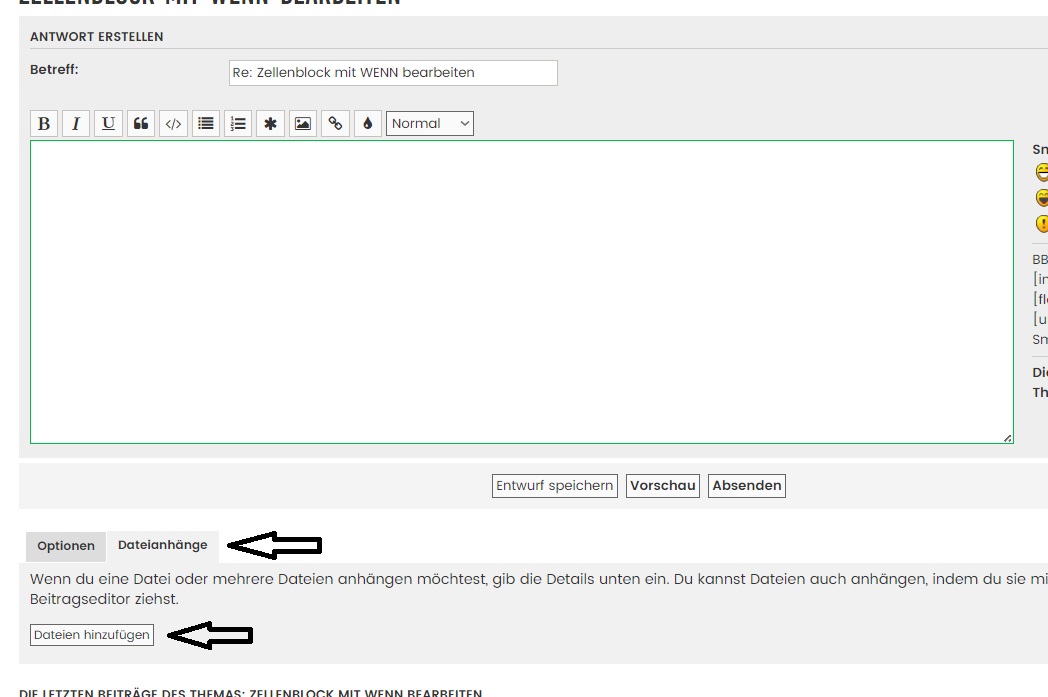Add a list item asterisk

point(270,124)
